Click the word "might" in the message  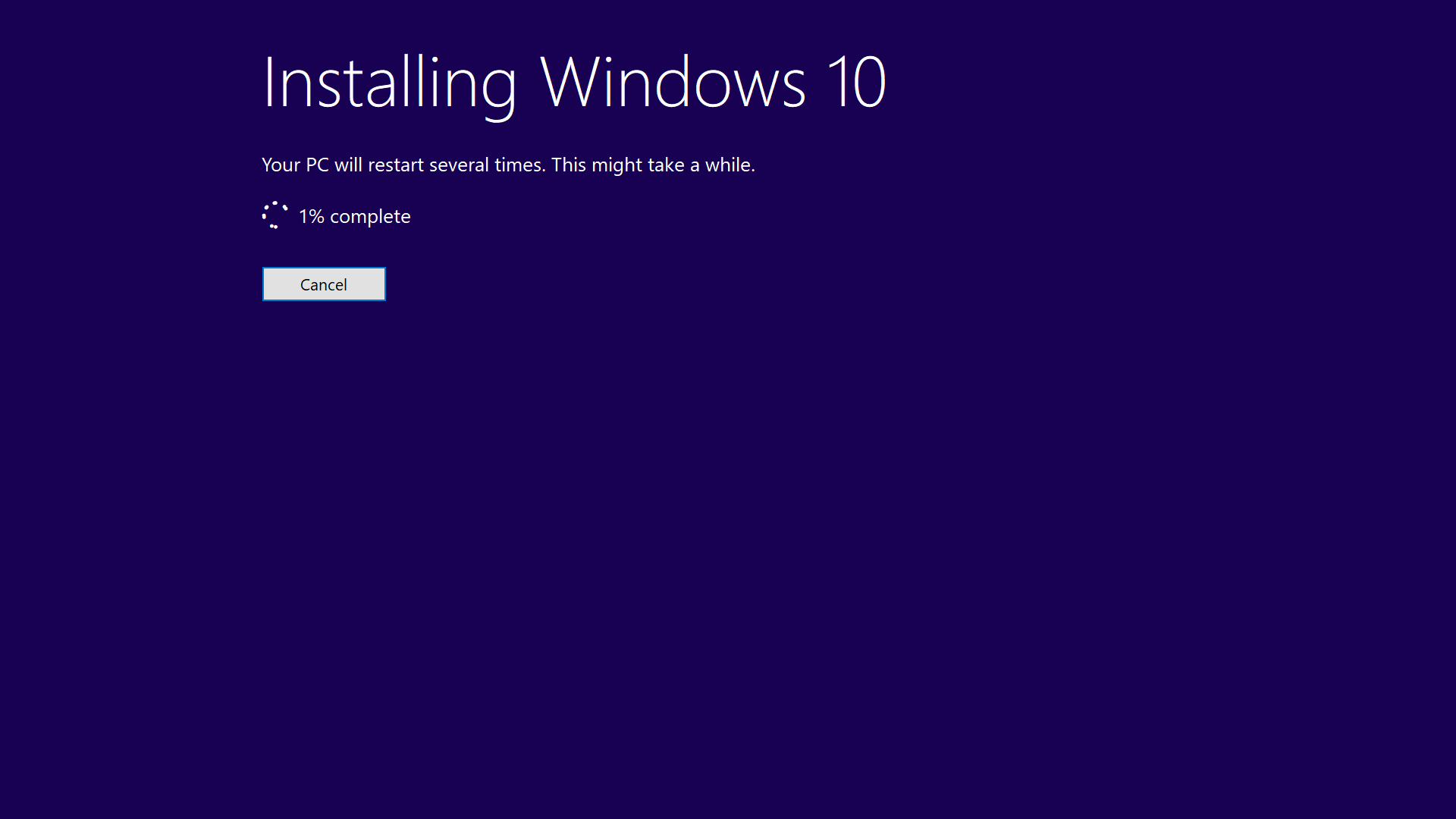617,165
